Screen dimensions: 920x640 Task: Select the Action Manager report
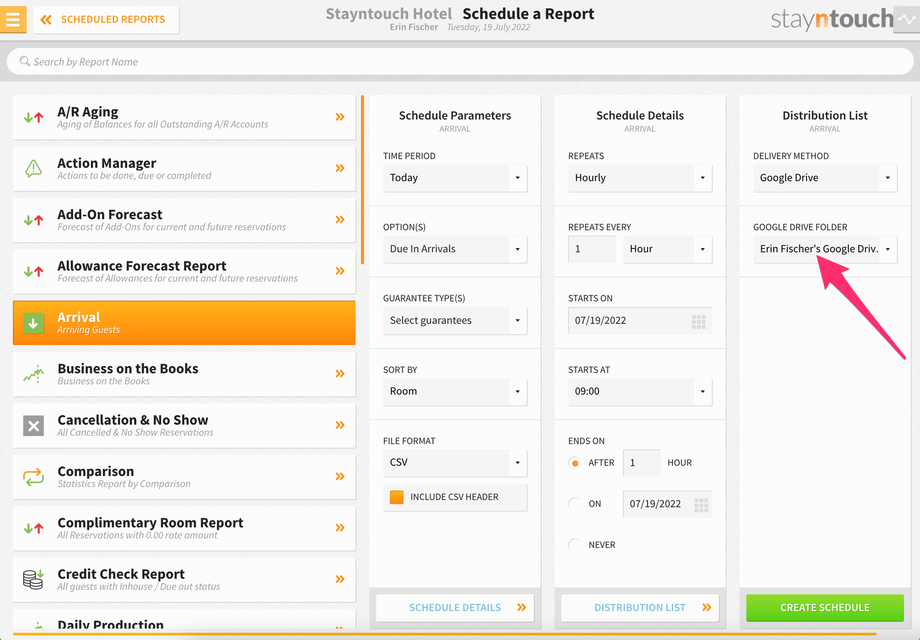(x=184, y=168)
